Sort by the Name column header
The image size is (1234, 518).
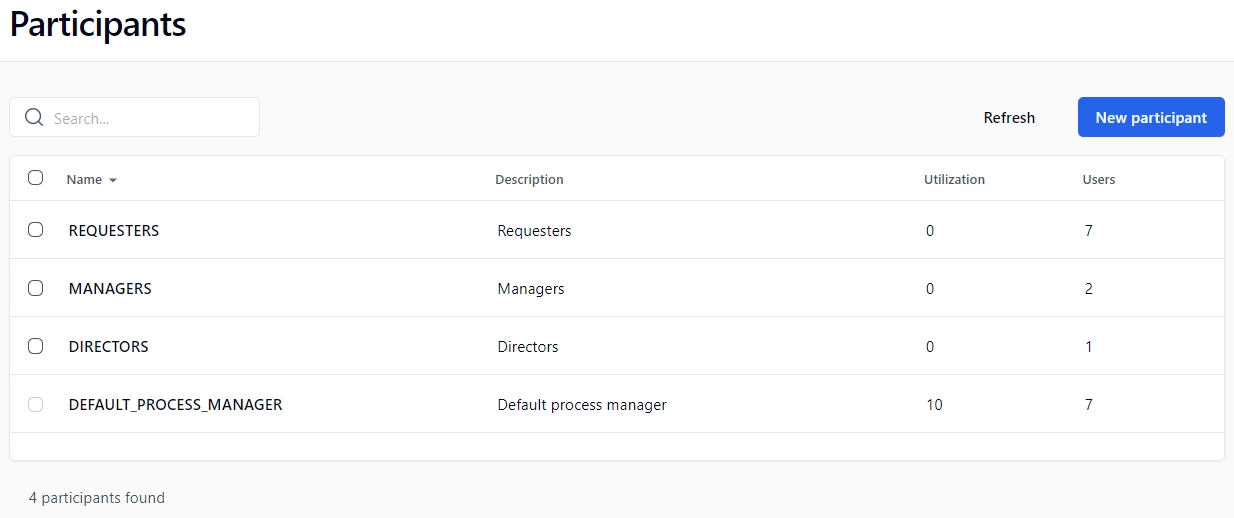(x=84, y=180)
